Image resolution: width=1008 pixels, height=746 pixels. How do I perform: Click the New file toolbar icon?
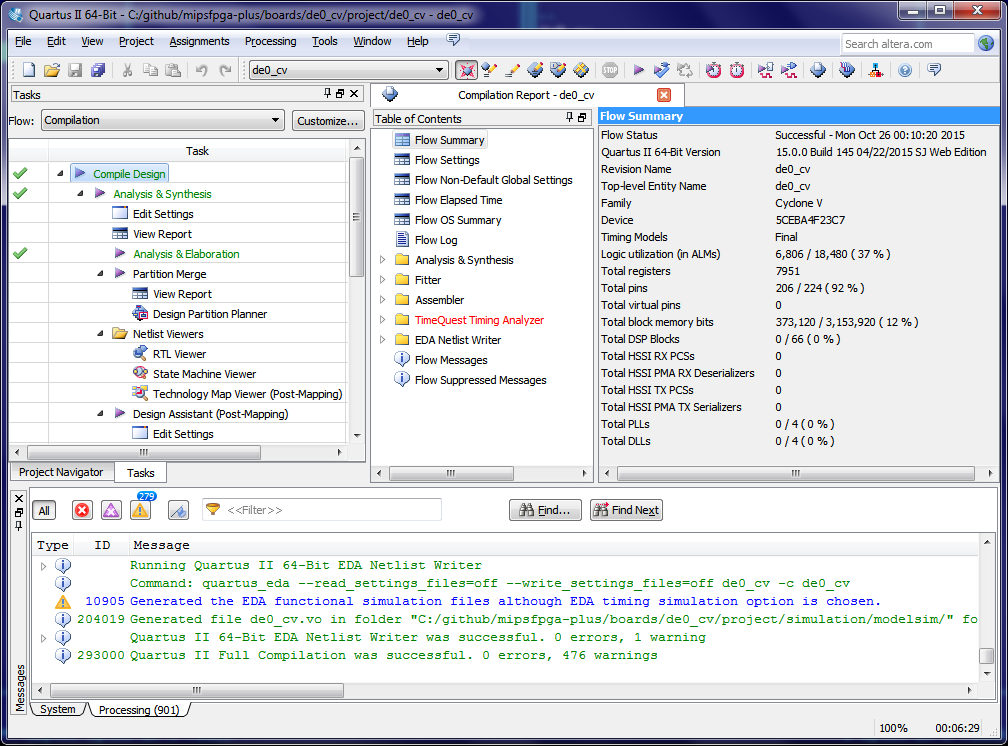pyautogui.click(x=29, y=70)
